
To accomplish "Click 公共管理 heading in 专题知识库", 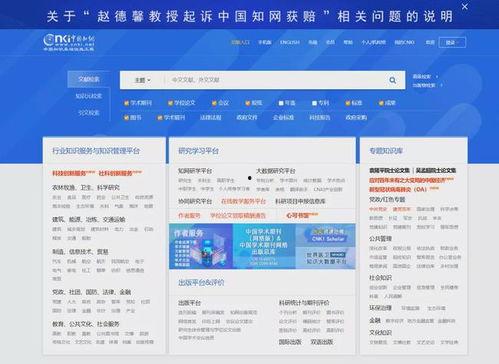I will pyautogui.click(x=380, y=239).
